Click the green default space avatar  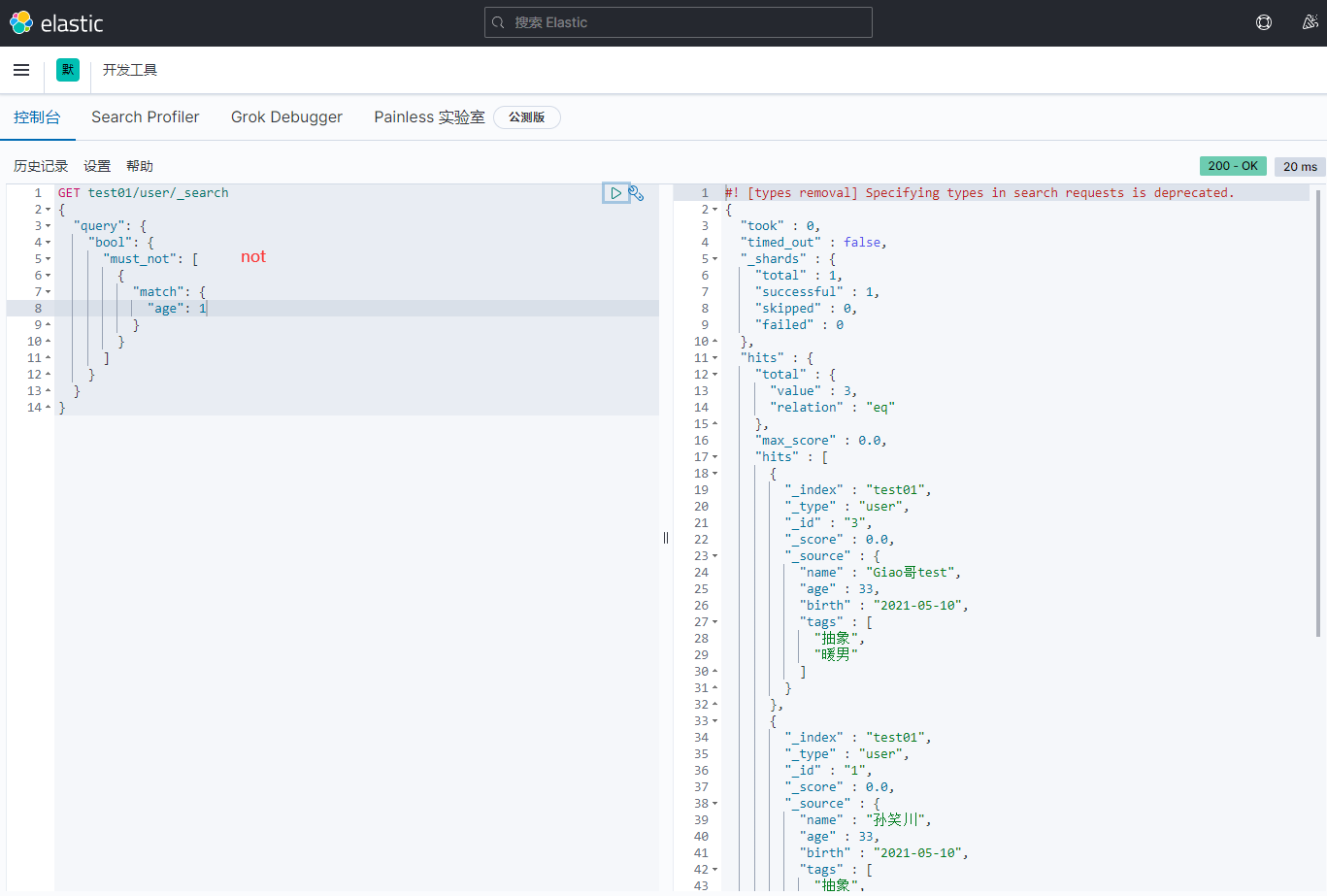68,70
